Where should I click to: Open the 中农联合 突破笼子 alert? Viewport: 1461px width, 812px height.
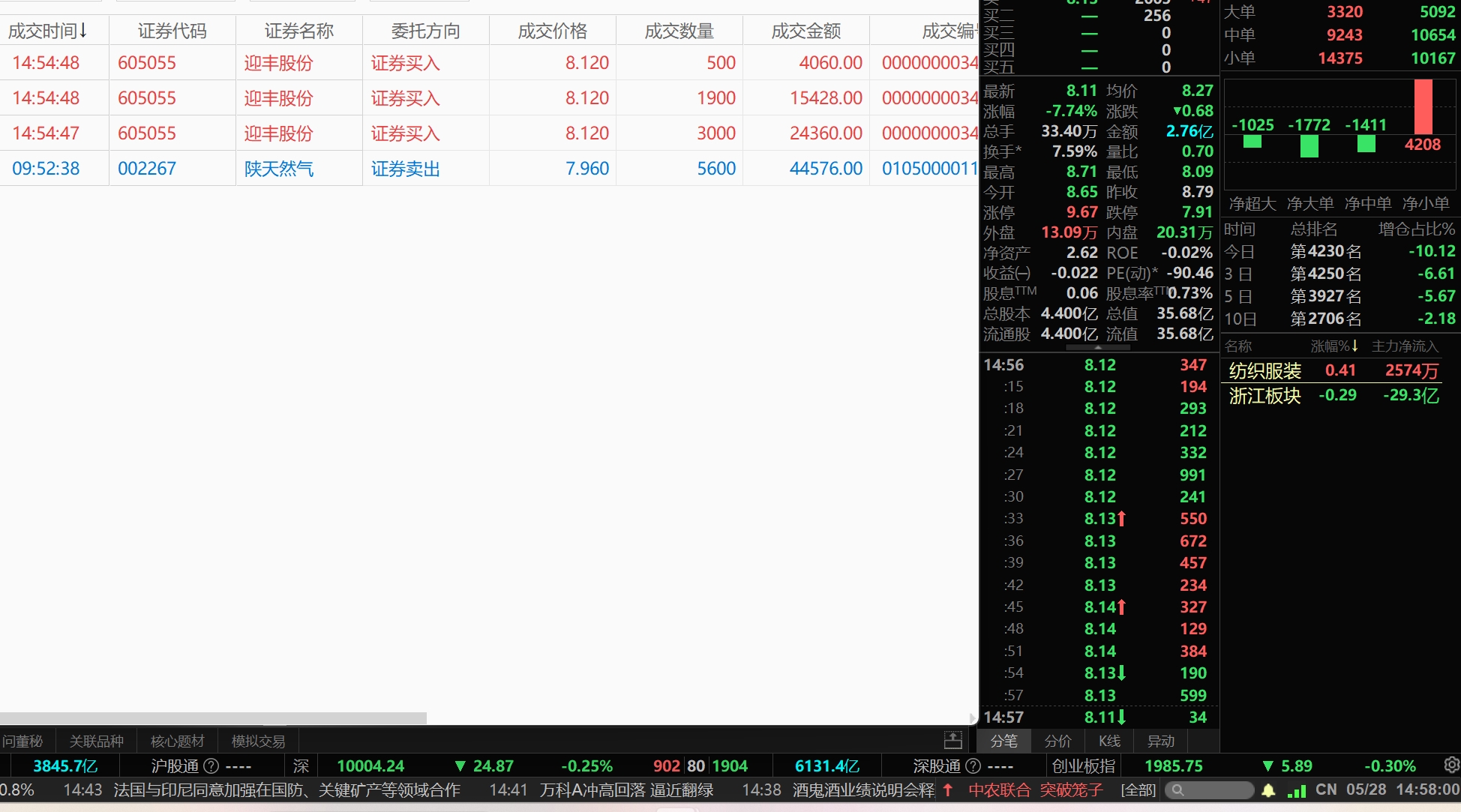tap(1036, 790)
